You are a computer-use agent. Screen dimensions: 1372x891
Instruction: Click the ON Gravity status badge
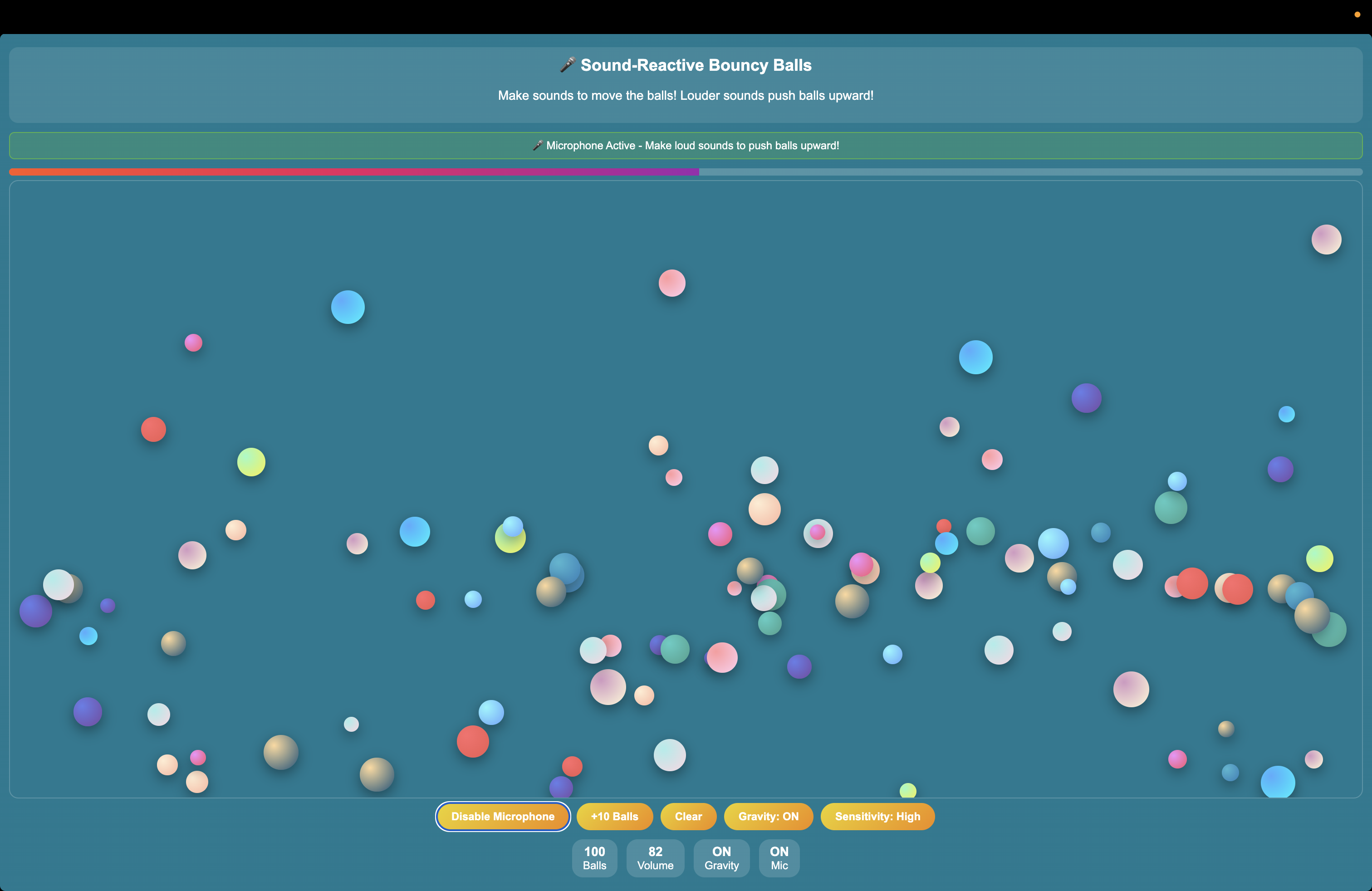[x=721, y=857]
